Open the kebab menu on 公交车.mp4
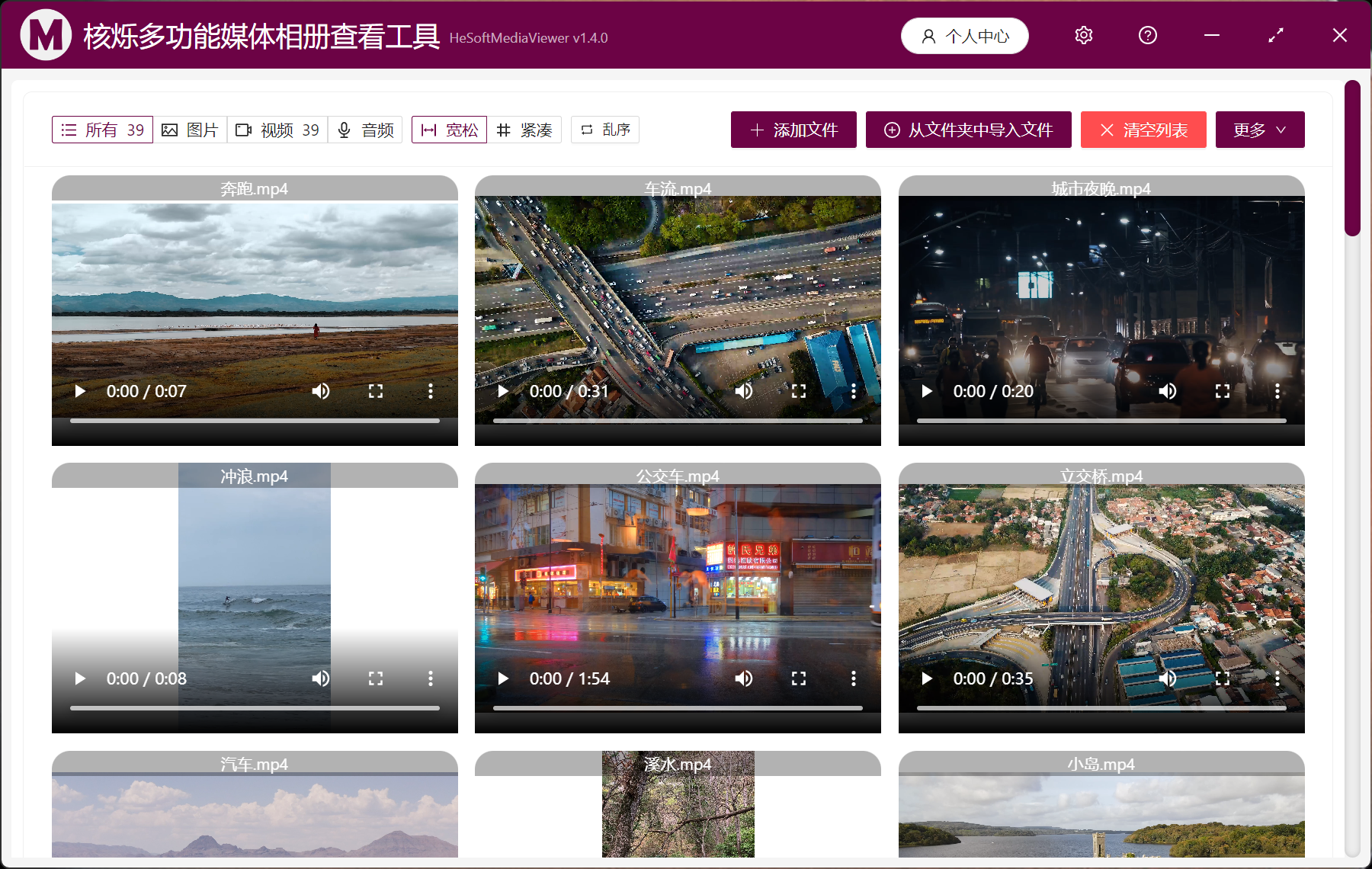The height and width of the screenshot is (869, 1372). (853, 678)
